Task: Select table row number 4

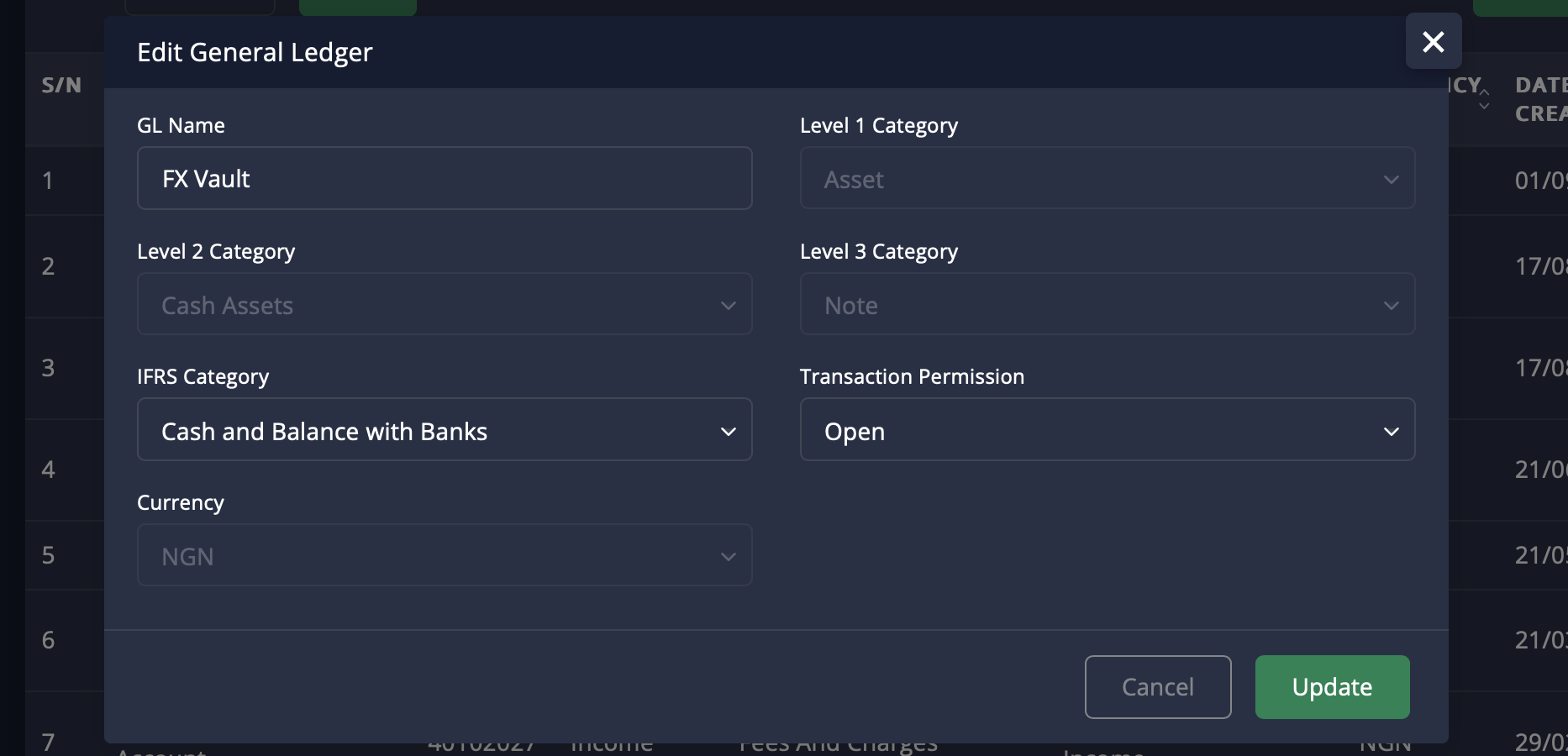Action: pyautogui.click(x=48, y=470)
